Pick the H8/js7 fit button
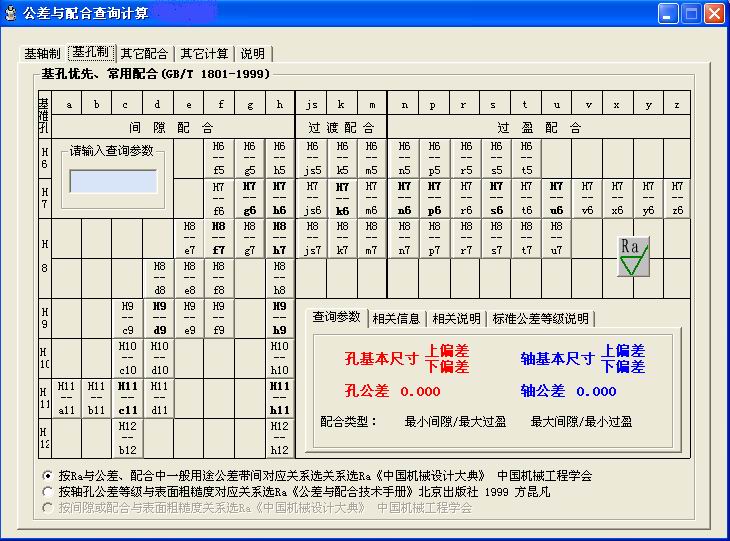 [312, 238]
